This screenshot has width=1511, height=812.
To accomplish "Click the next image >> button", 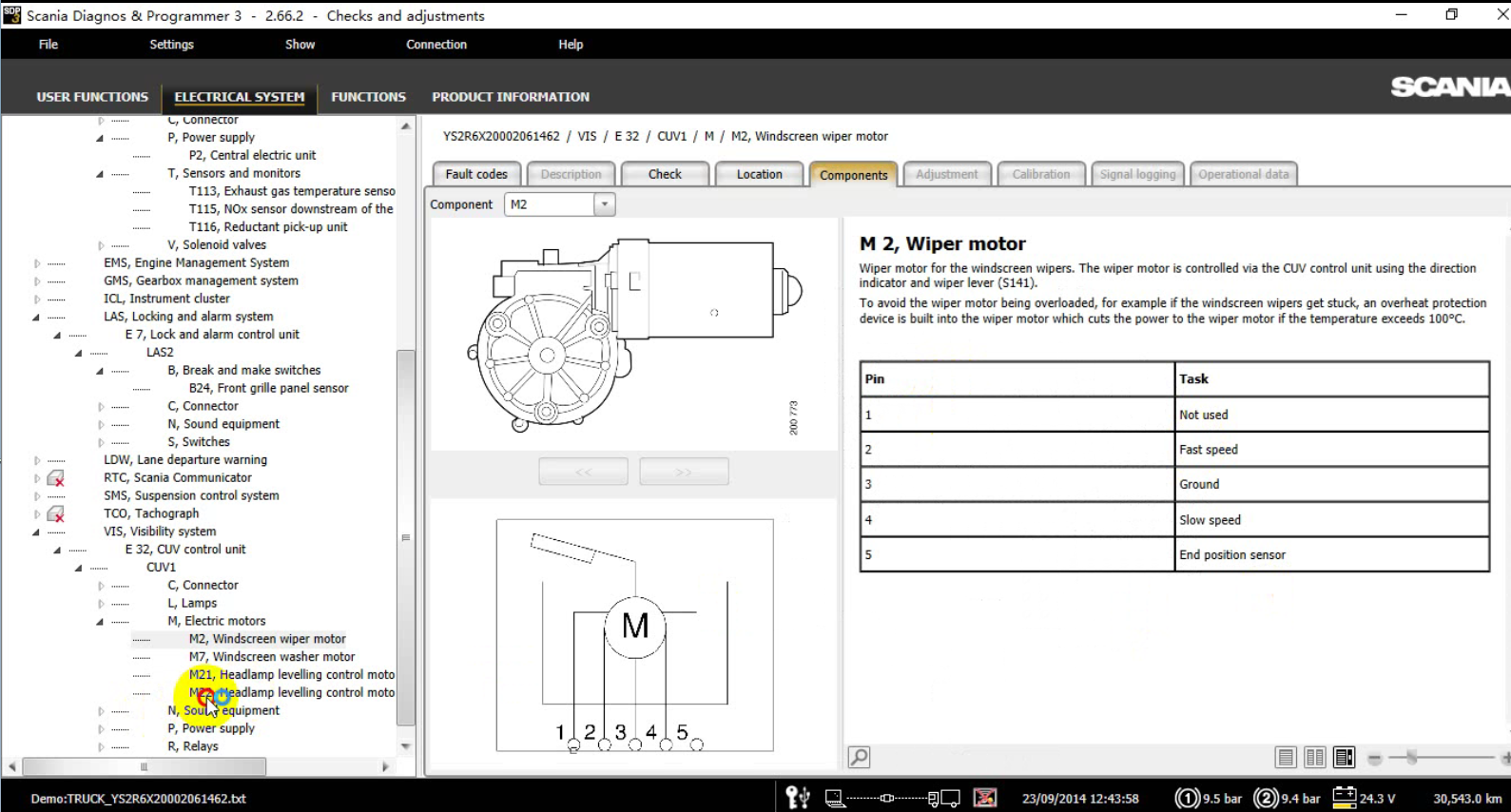I will [684, 472].
